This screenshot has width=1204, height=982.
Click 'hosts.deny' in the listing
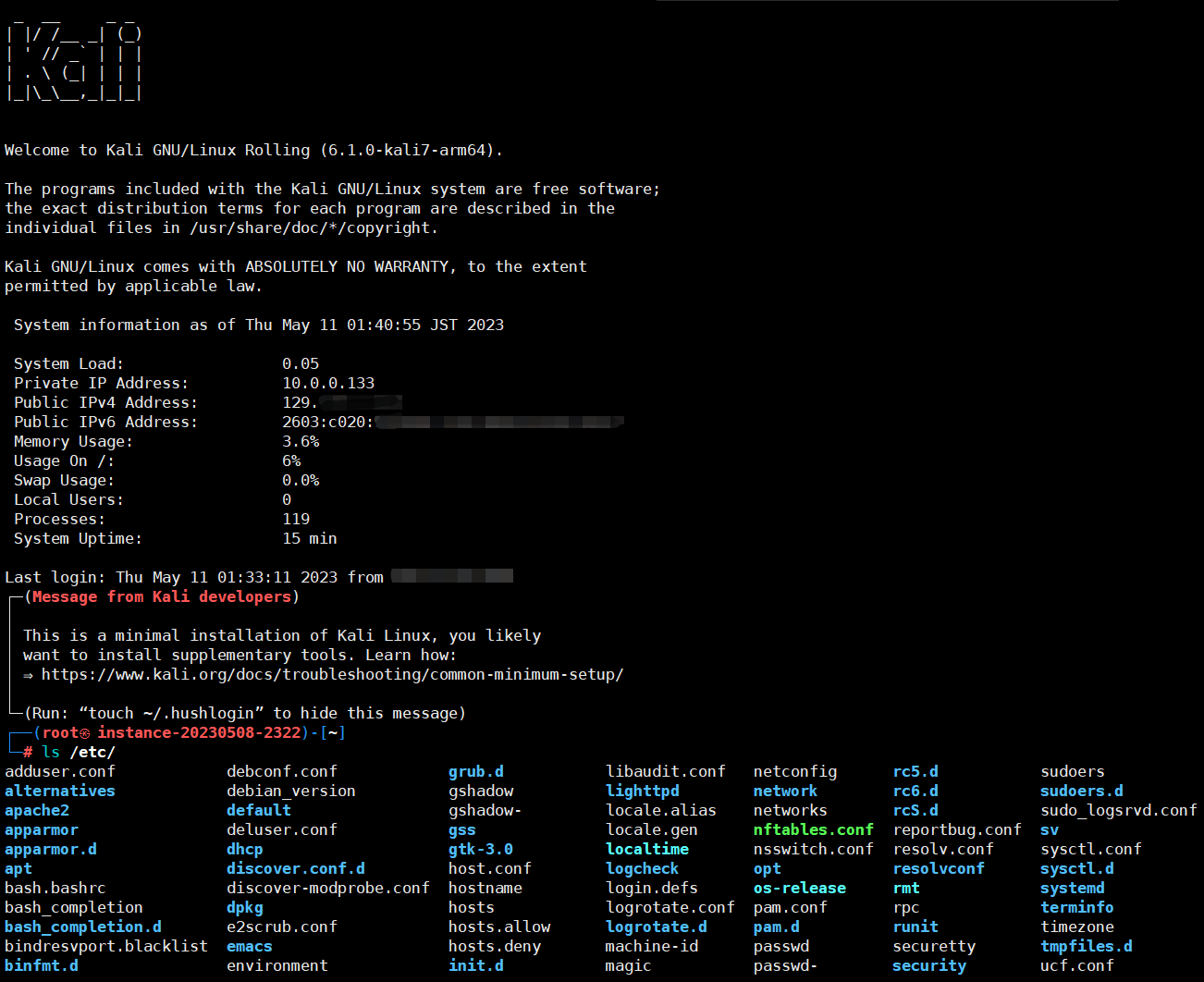(495, 946)
